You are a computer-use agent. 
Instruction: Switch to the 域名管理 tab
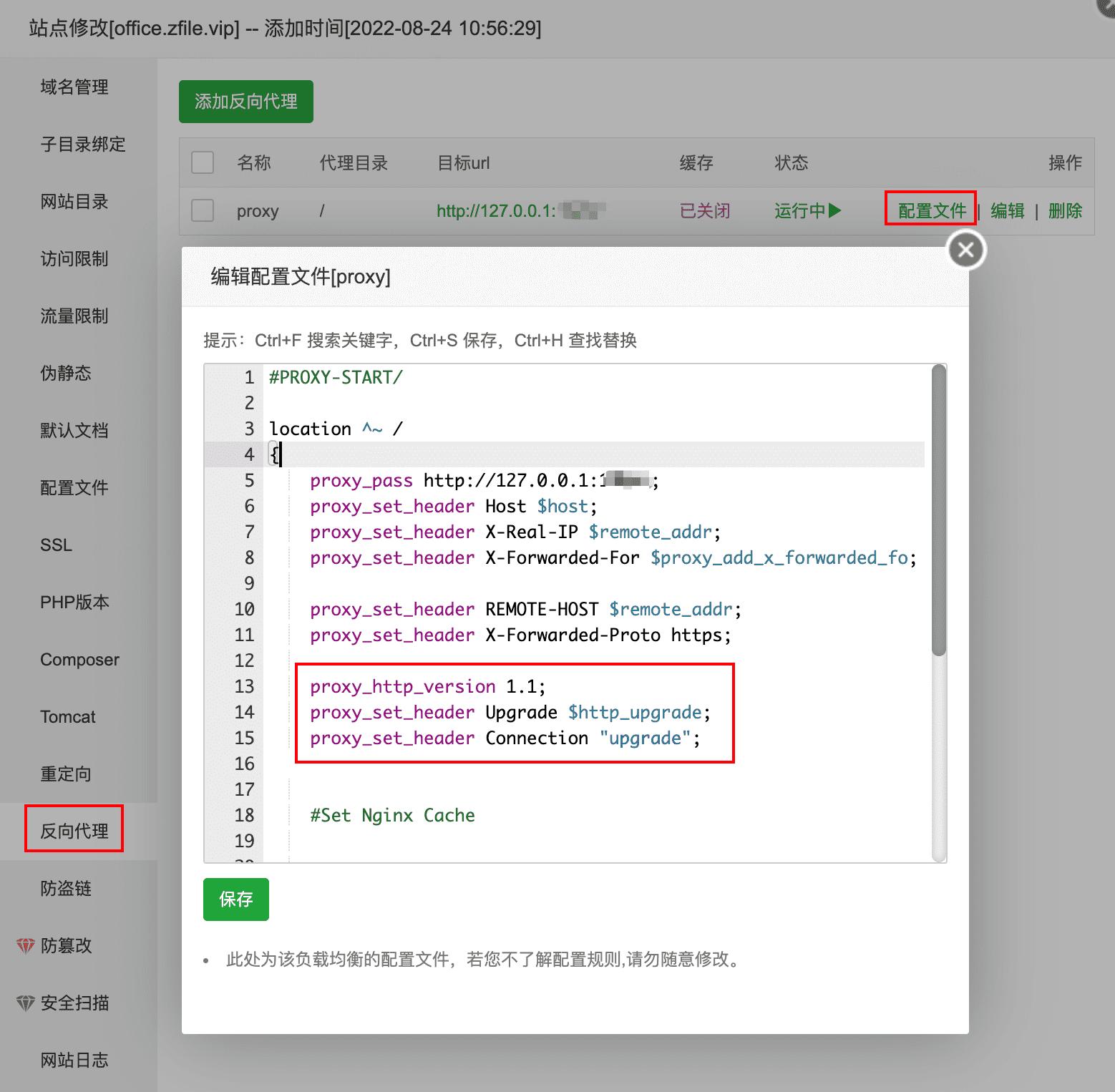pyautogui.click(x=74, y=87)
